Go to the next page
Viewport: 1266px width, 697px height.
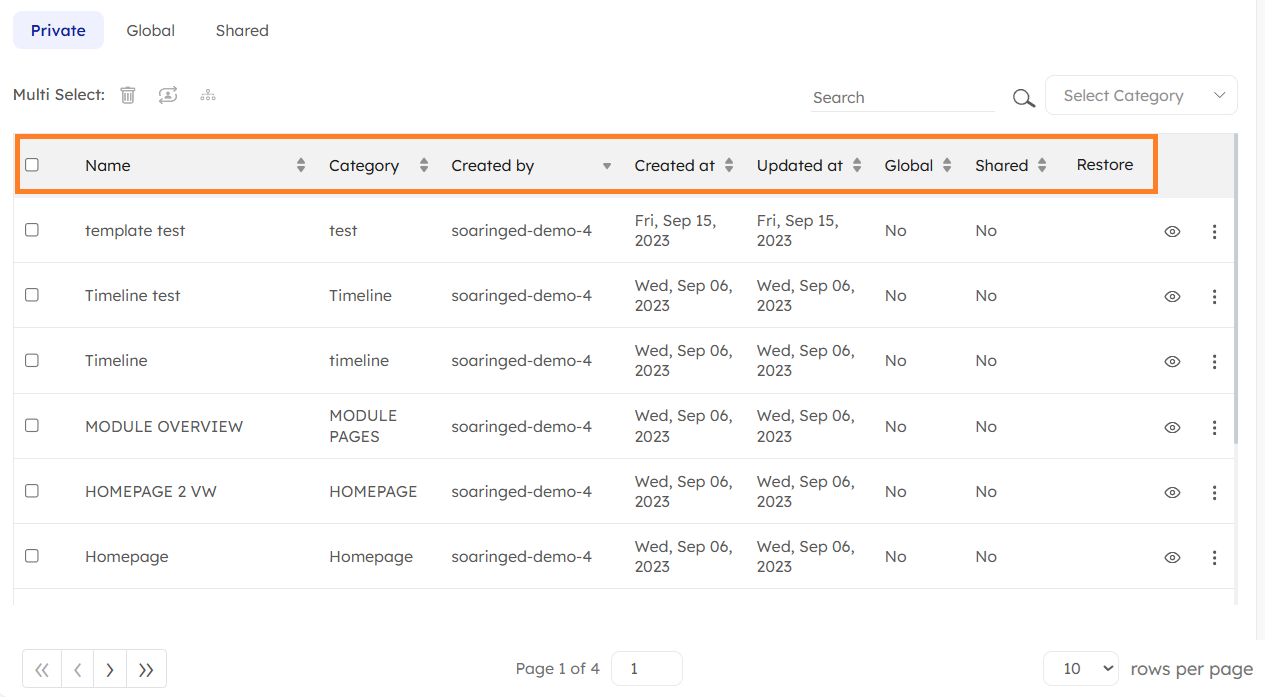pos(110,669)
